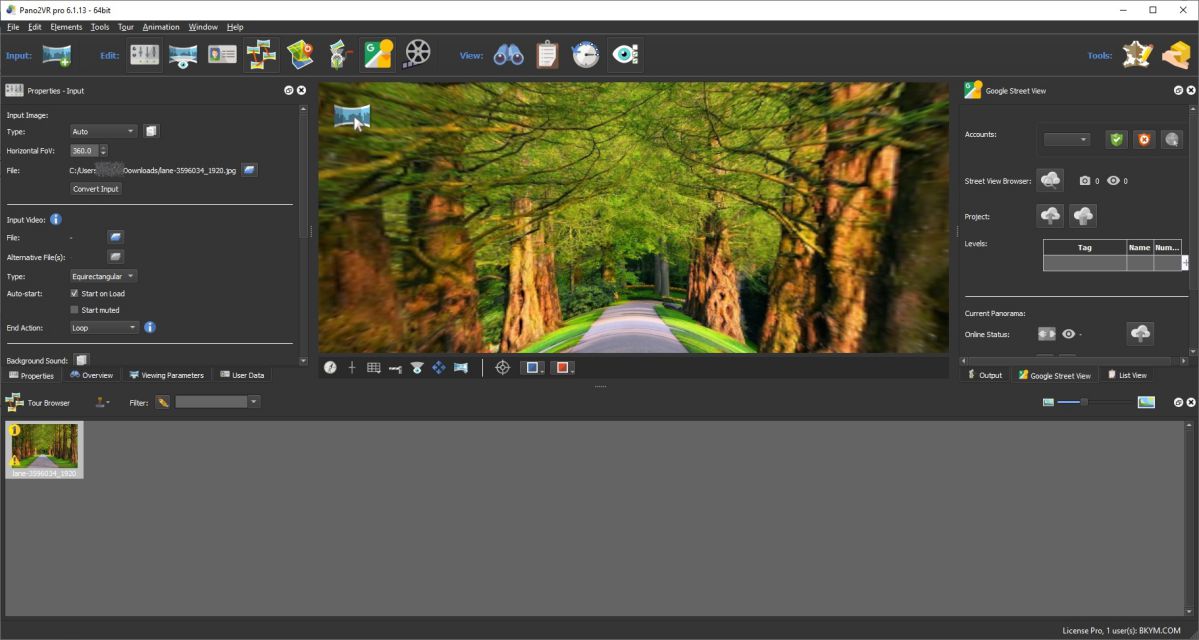
Task: Click the Convert Input button
Action: click(96, 189)
